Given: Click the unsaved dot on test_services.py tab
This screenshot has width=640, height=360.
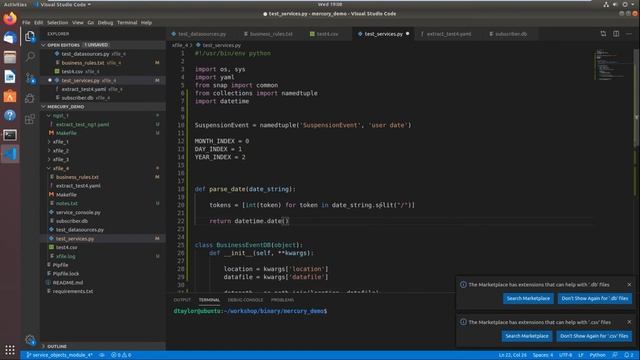Looking at the screenshot, I should (407, 34).
